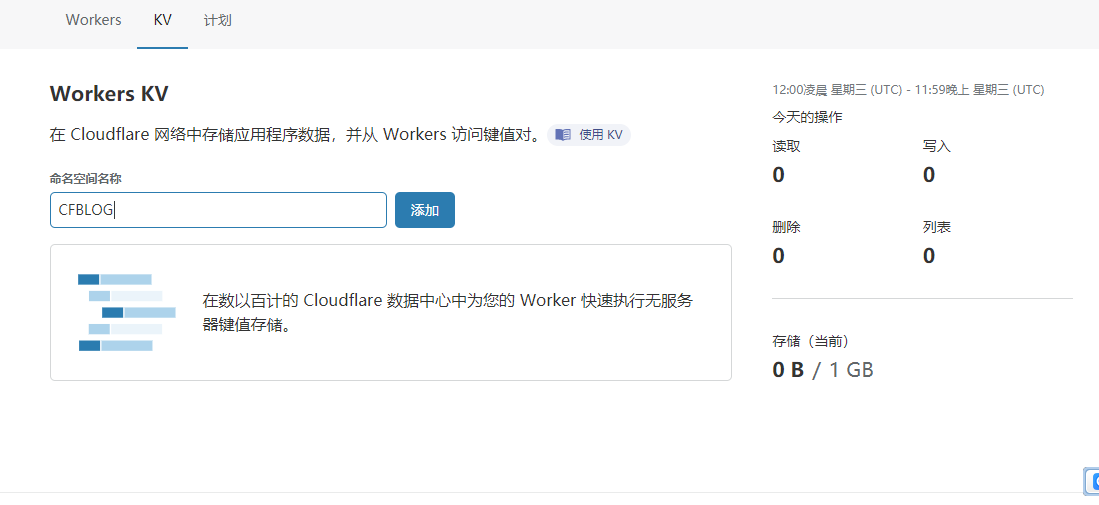Viewport: 1099px width, 505px height.
Task: Select the 写入 operations count
Action: point(929,174)
